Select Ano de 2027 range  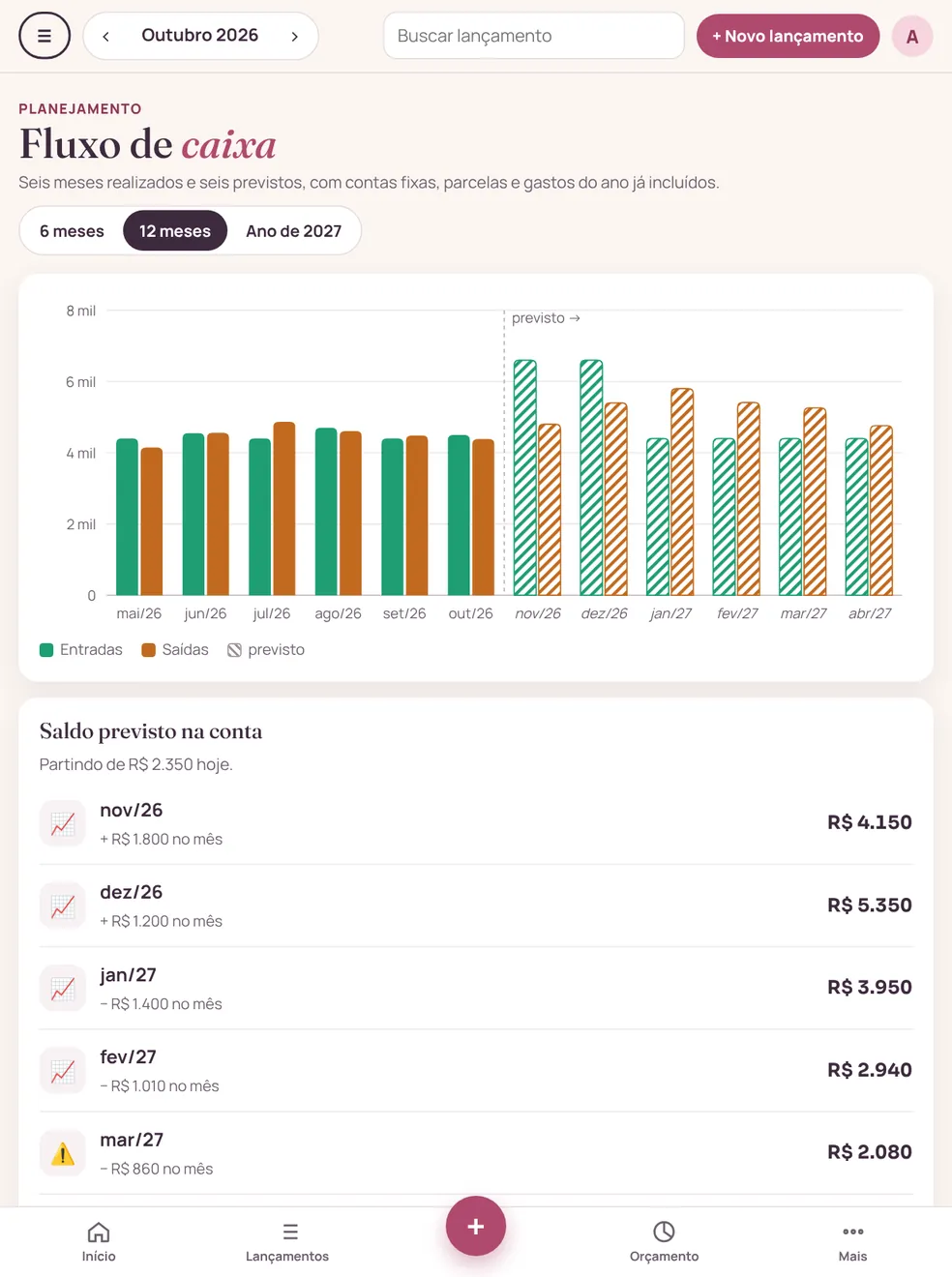pos(293,231)
